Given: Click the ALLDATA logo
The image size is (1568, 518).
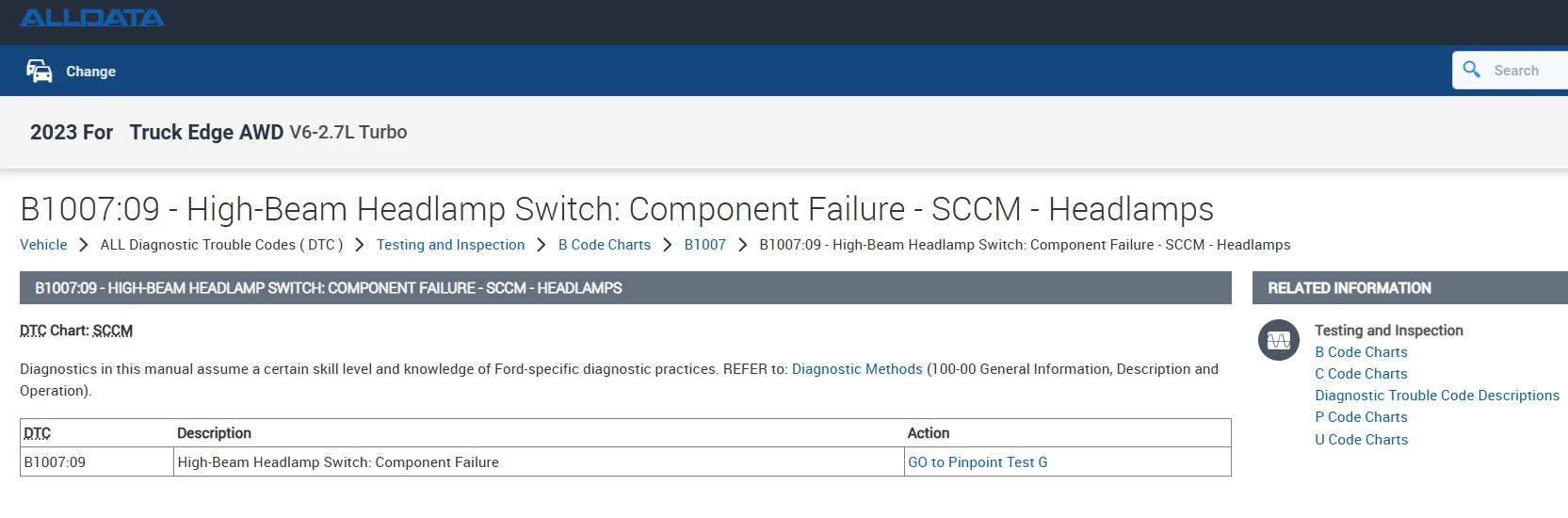Looking at the screenshot, I should click(92, 18).
